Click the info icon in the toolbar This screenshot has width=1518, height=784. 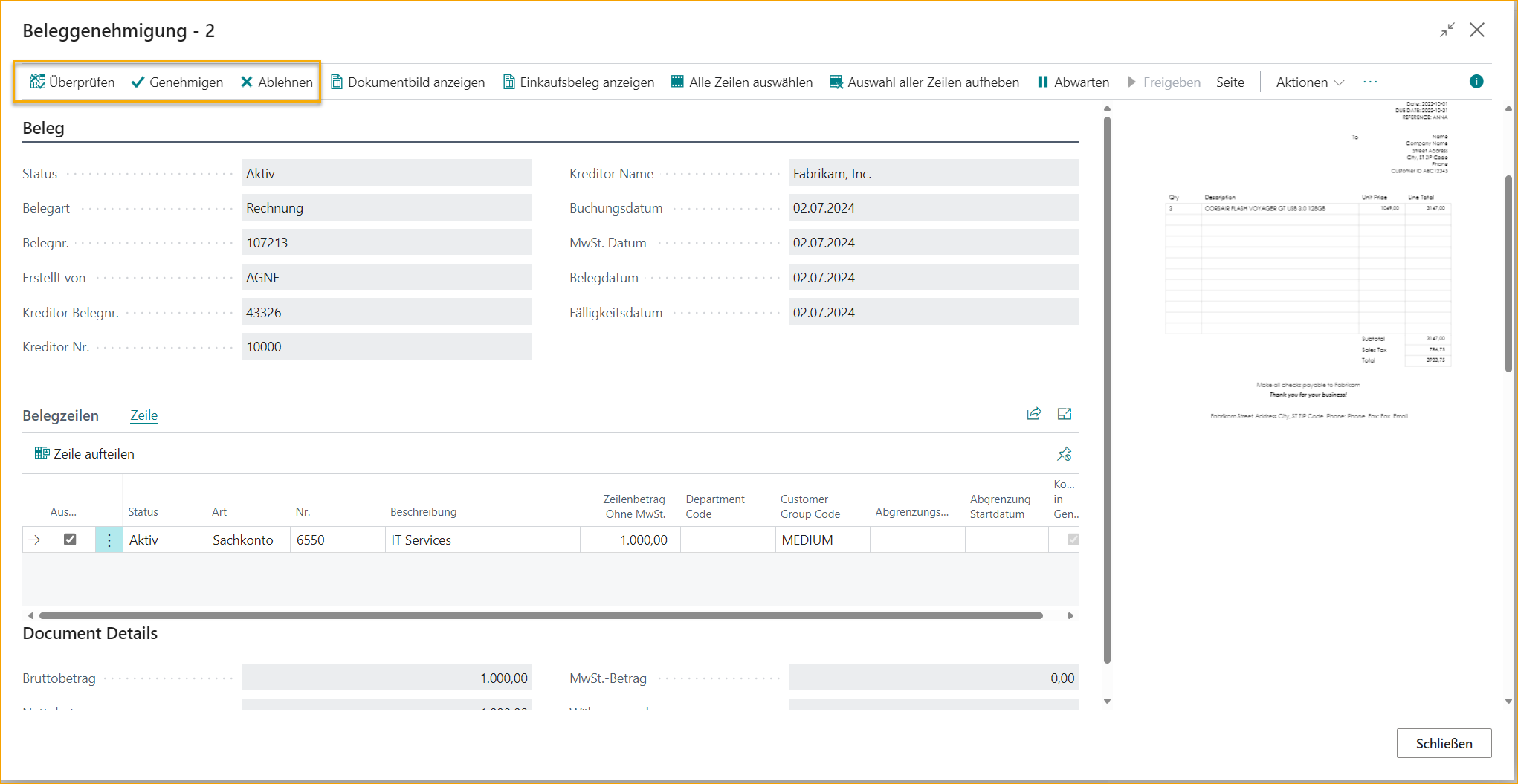pyautogui.click(x=1476, y=82)
